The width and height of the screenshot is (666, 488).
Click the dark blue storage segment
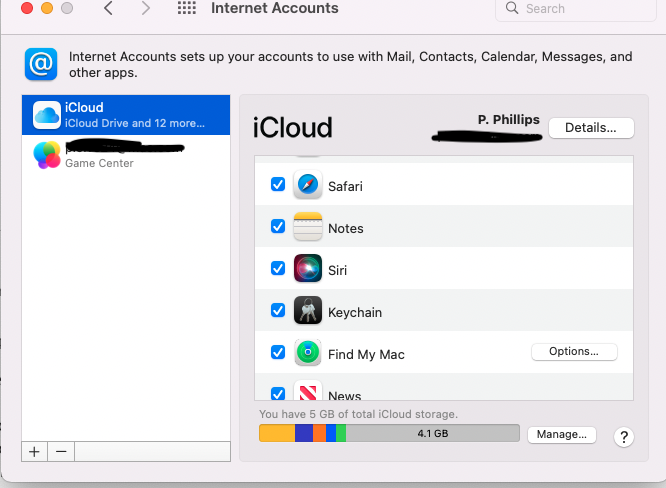coord(304,433)
